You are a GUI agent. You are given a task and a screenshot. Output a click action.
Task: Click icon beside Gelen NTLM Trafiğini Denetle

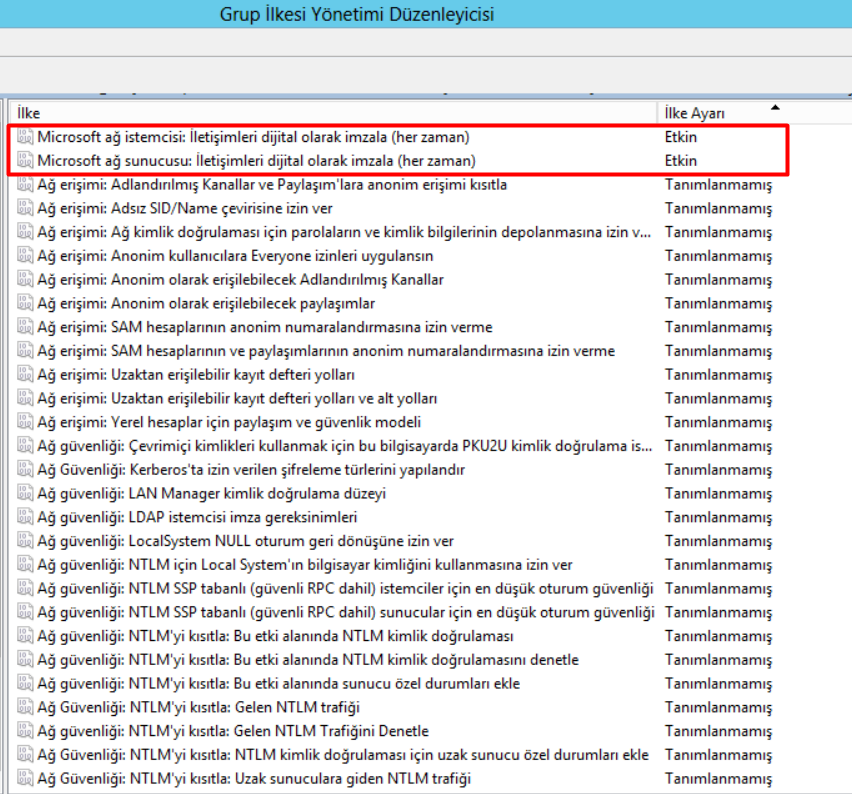click(x=25, y=731)
